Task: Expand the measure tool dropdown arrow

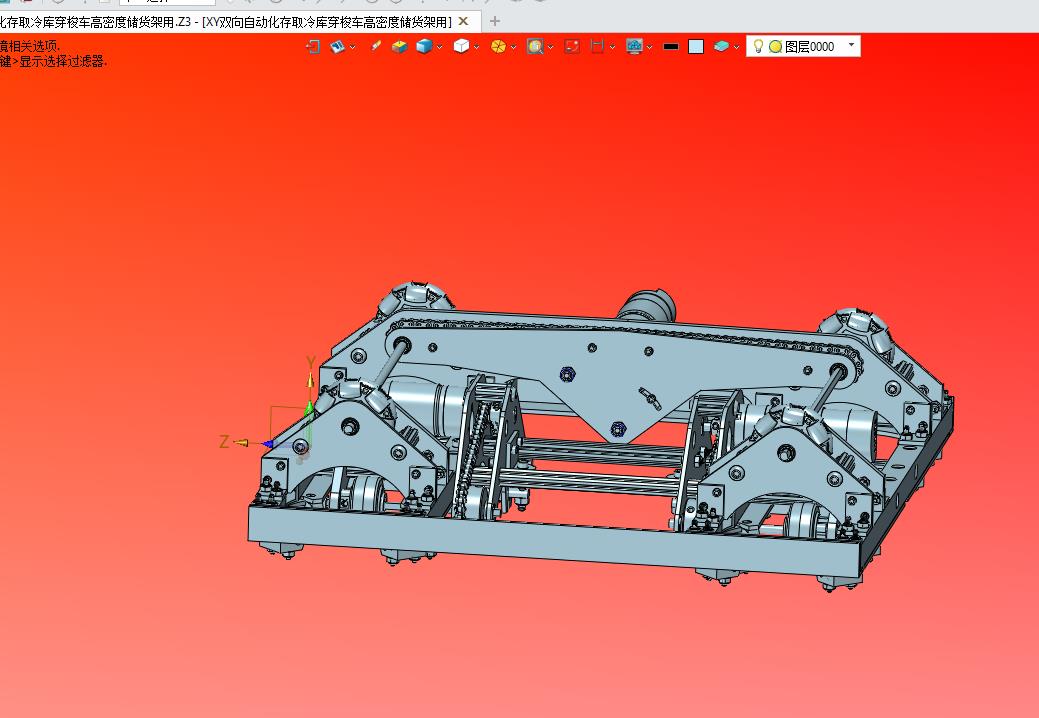Action: [612, 47]
